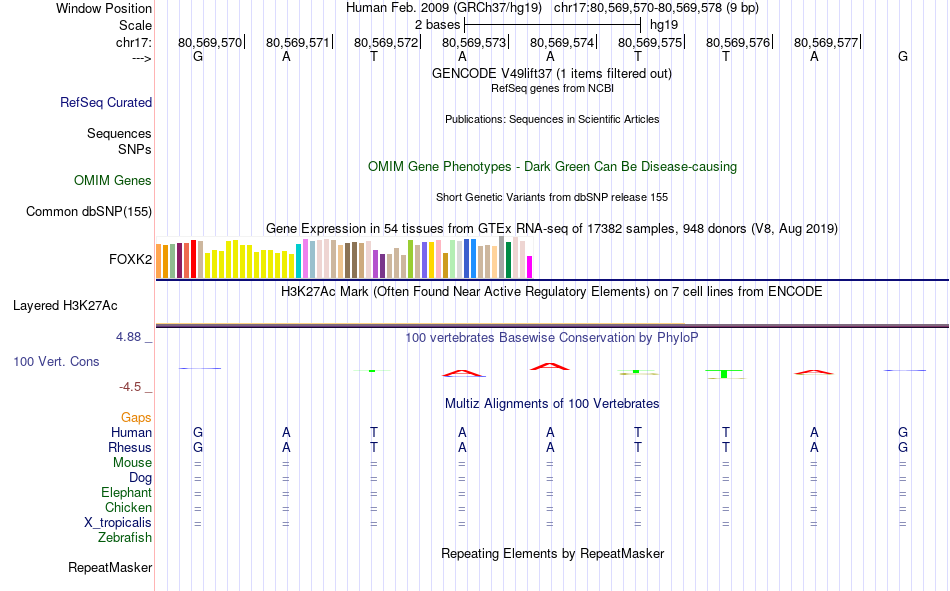Click the Zebrafish species label
The width and height of the screenshot is (950, 591).
125,538
